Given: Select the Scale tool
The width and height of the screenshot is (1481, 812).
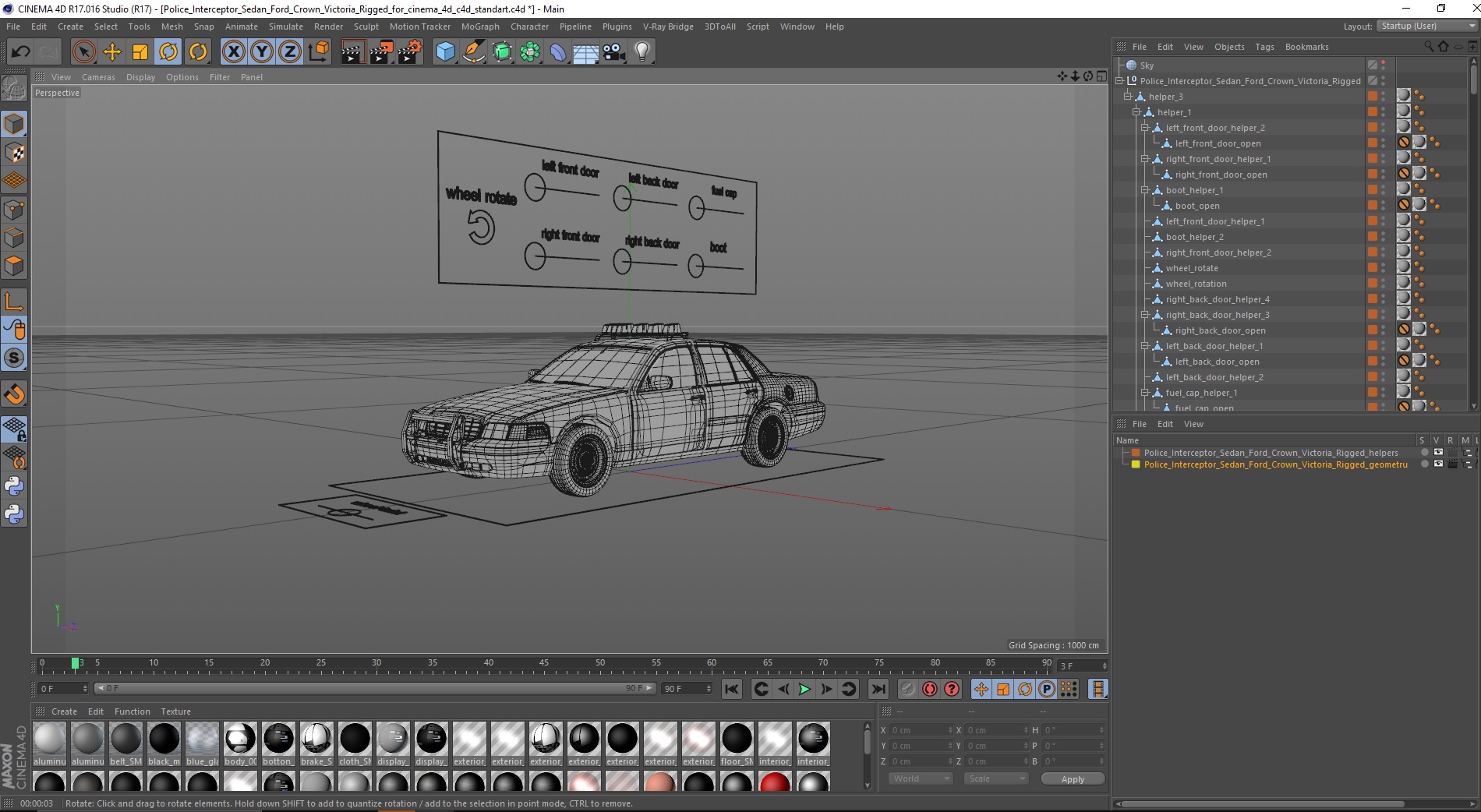Looking at the screenshot, I should point(140,51).
